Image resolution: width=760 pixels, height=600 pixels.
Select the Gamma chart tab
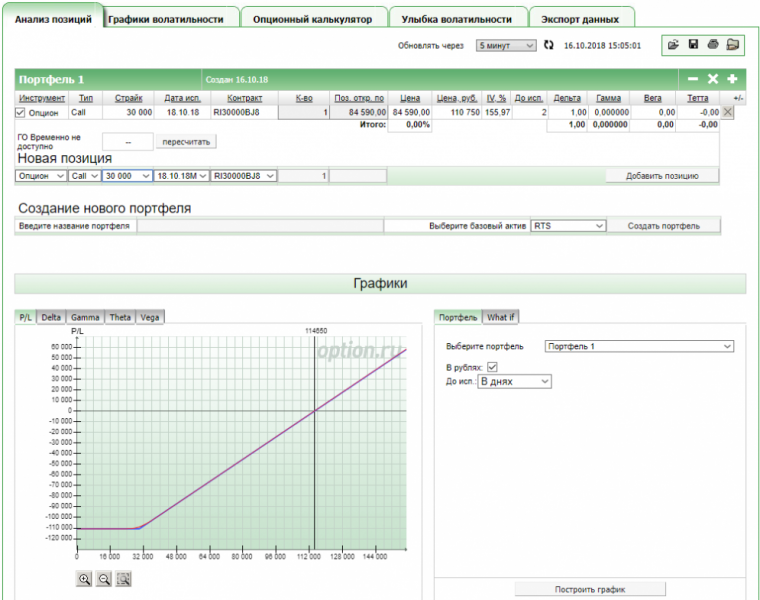point(85,317)
